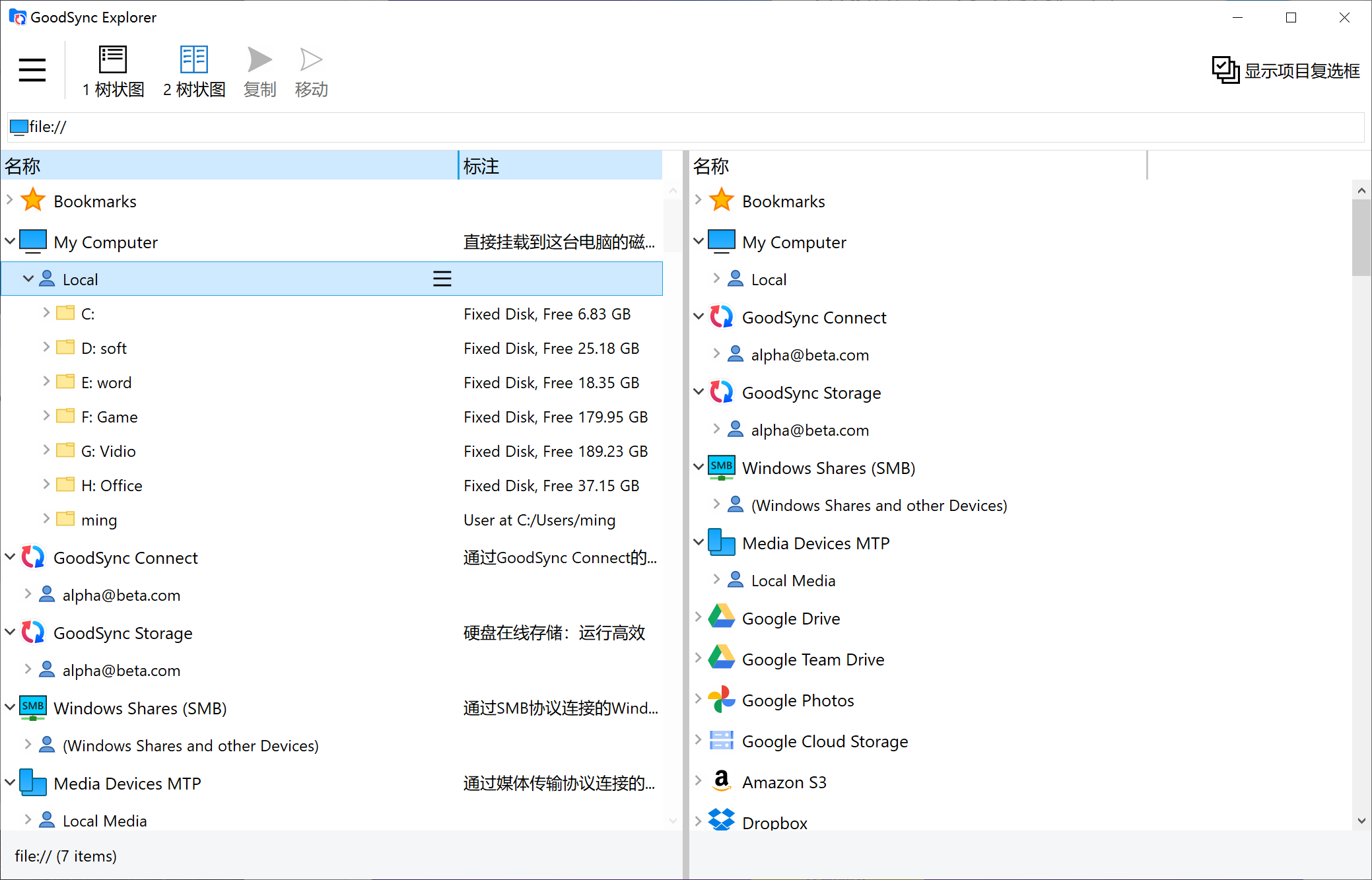This screenshot has width=1372, height=880.
Task: Collapse My Computer in left pane
Action: pos(10,241)
